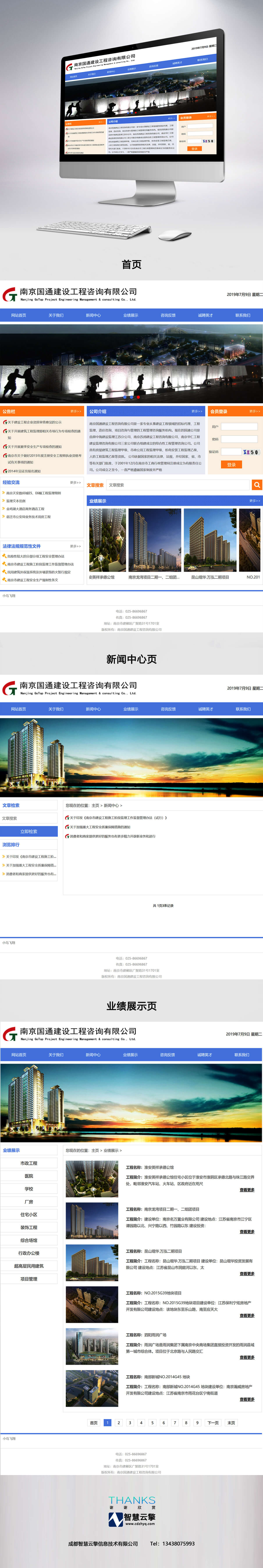
Task: Click the red carousel dot on homepage banner
Action: [x=138, y=397]
